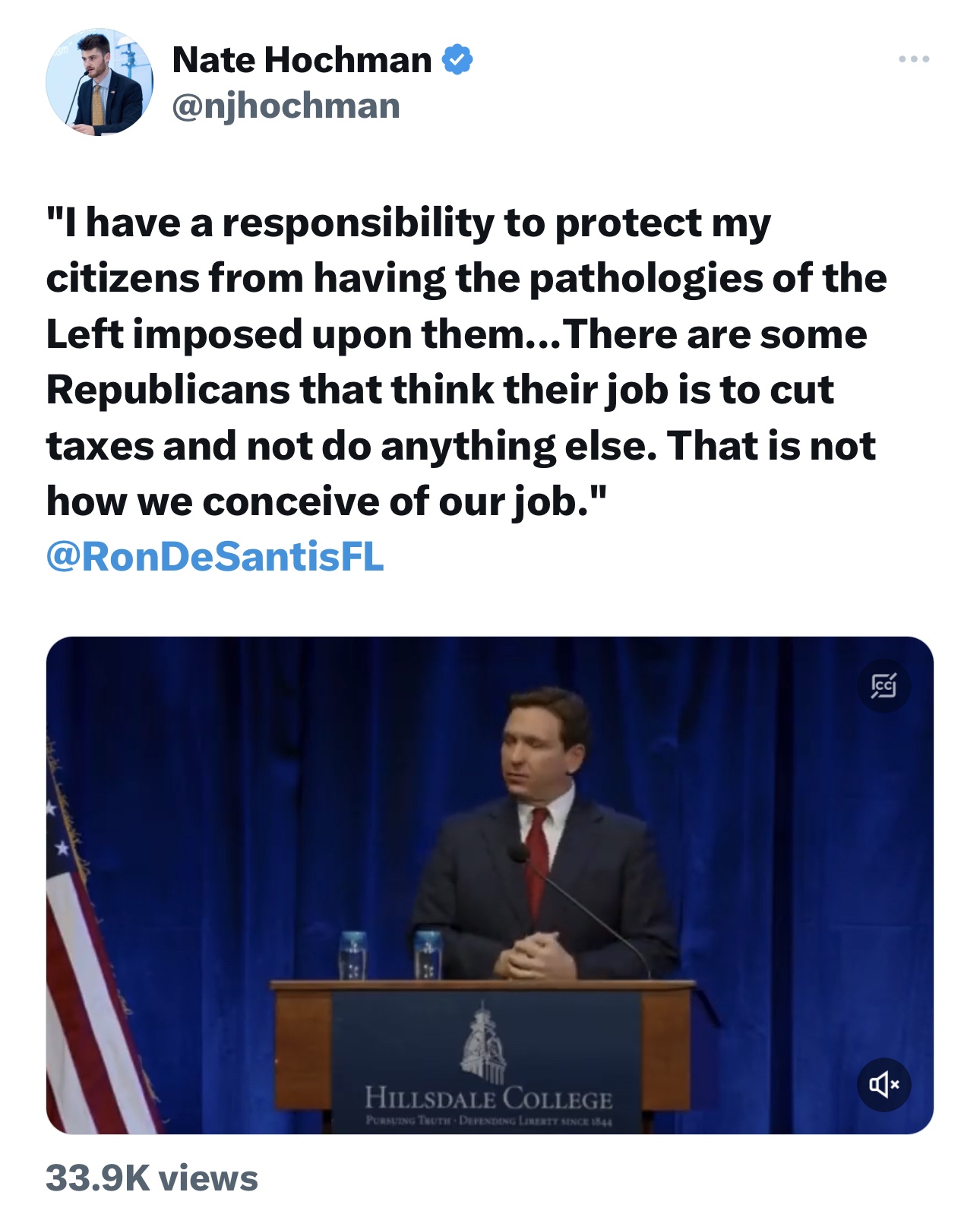
Task: Click the @njhochman handle
Action: point(286,106)
